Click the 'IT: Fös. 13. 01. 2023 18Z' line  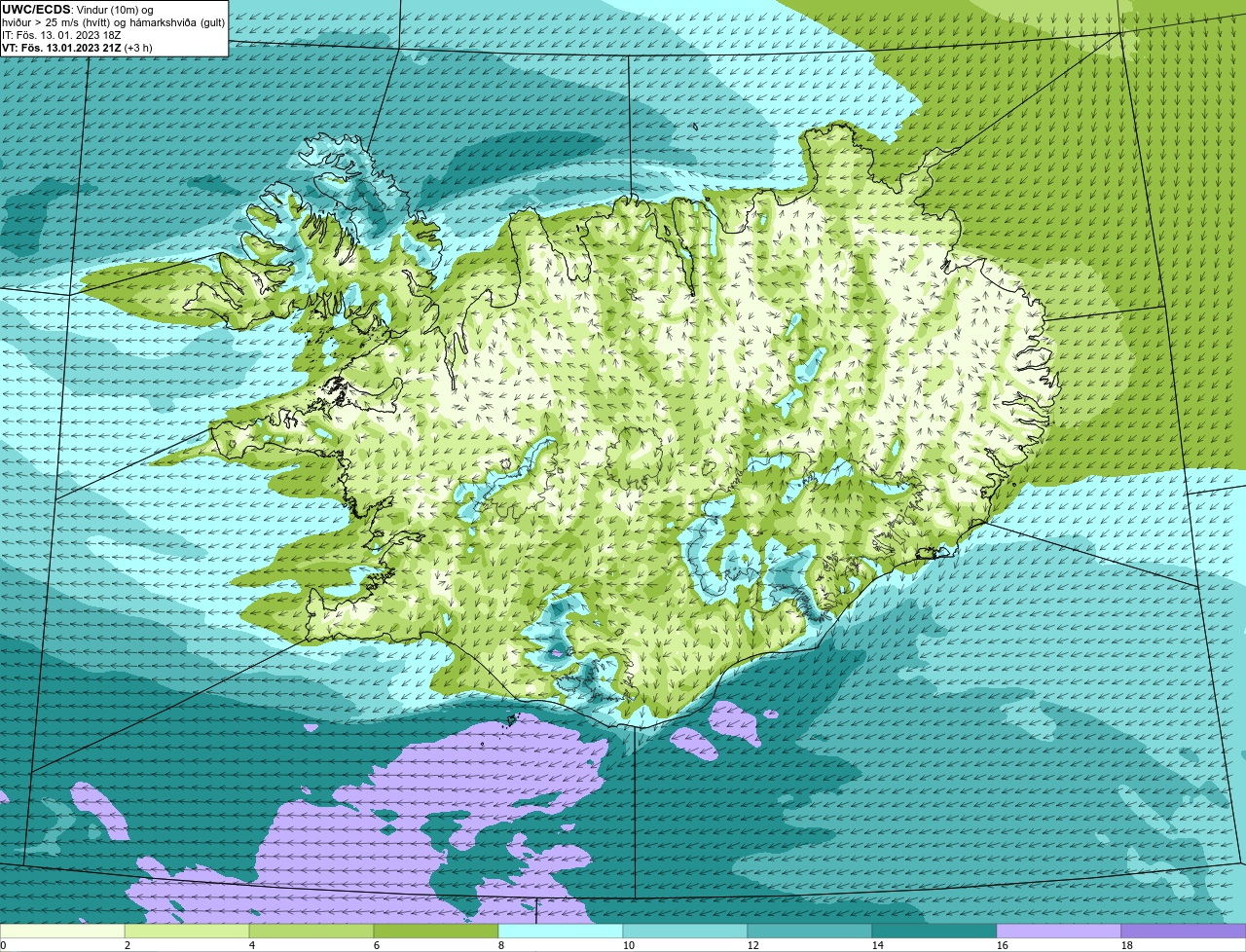[61, 35]
